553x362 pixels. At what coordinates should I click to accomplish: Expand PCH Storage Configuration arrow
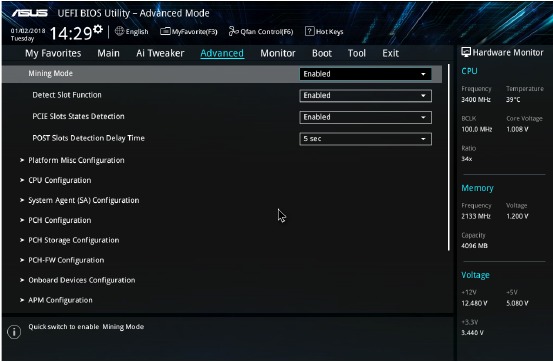click(22, 240)
